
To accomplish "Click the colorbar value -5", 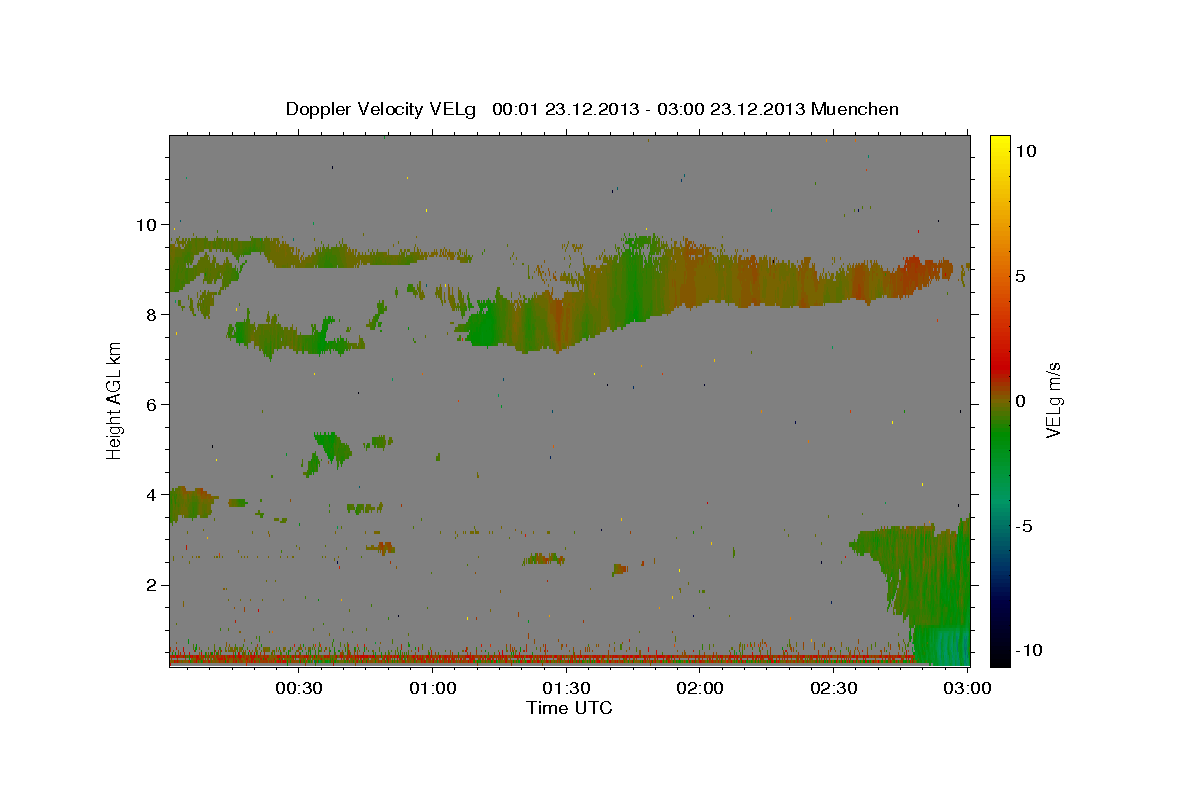I will click(x=1025, y=526).
